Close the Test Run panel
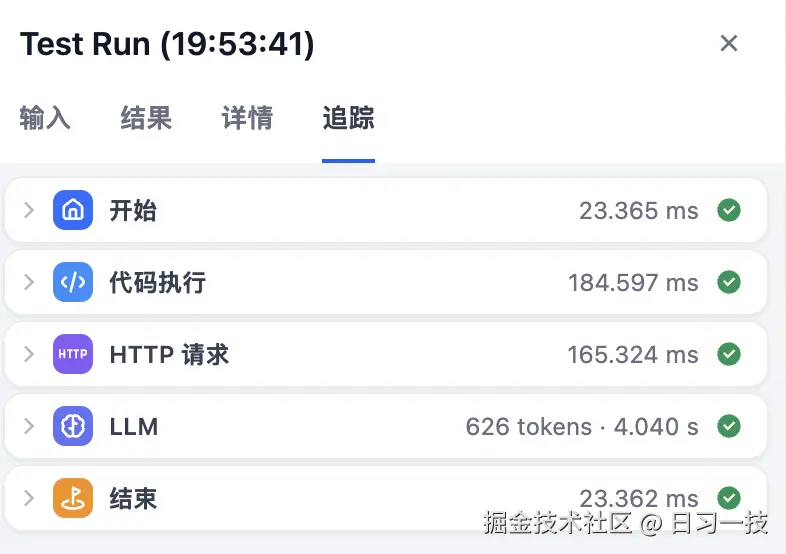 point(729,43)
